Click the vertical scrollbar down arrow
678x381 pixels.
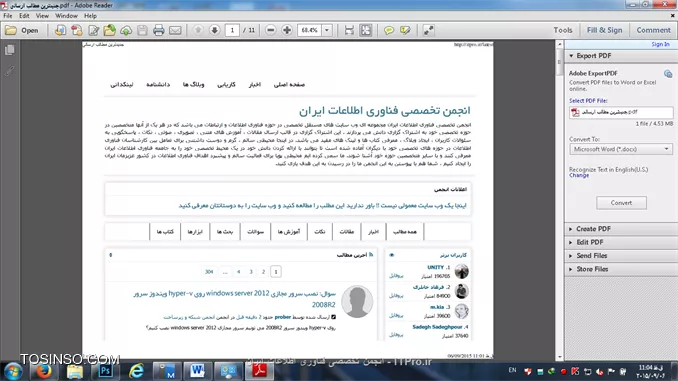pyautogui.click(x=560, y=357)
